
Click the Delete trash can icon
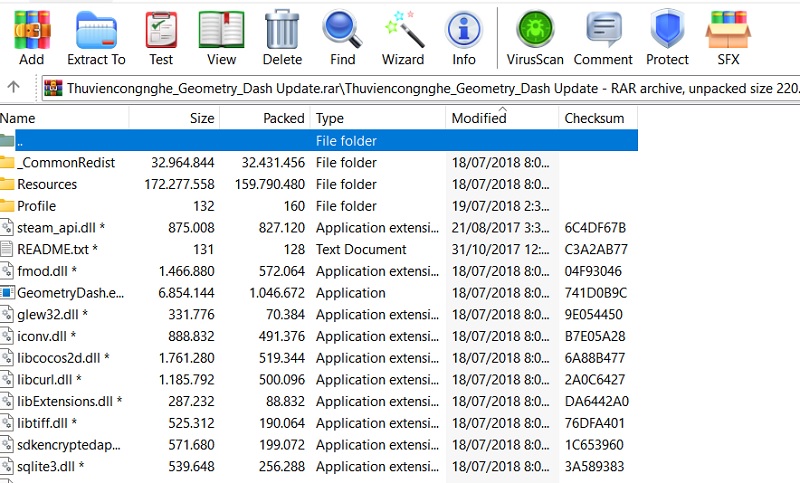coord(282,38)
